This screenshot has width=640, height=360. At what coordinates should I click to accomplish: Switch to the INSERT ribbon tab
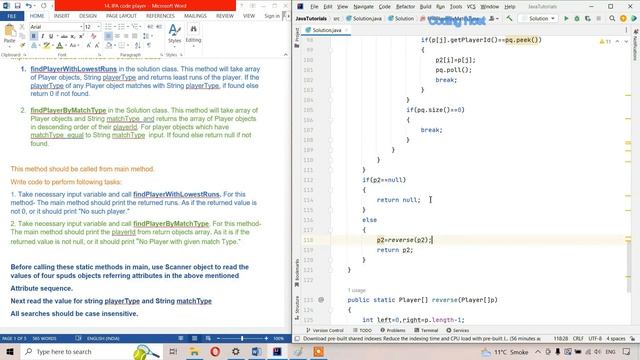tap(62, 16)
